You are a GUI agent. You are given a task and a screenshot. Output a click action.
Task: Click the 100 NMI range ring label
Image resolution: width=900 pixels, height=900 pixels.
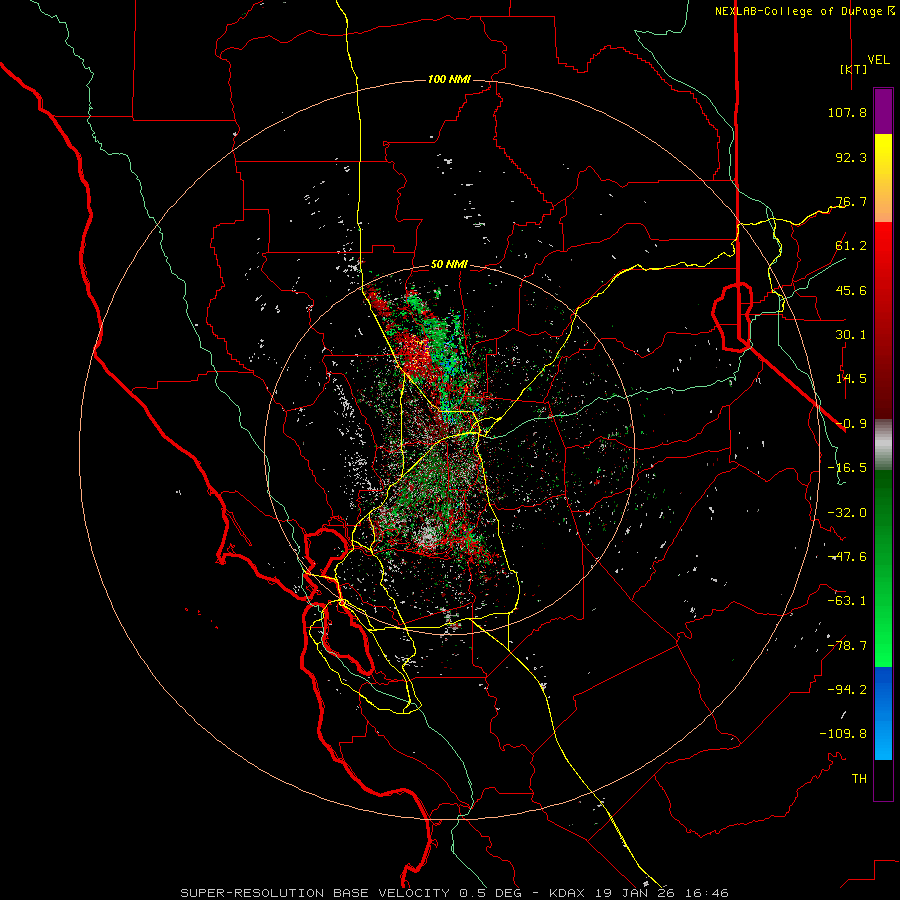449,79
